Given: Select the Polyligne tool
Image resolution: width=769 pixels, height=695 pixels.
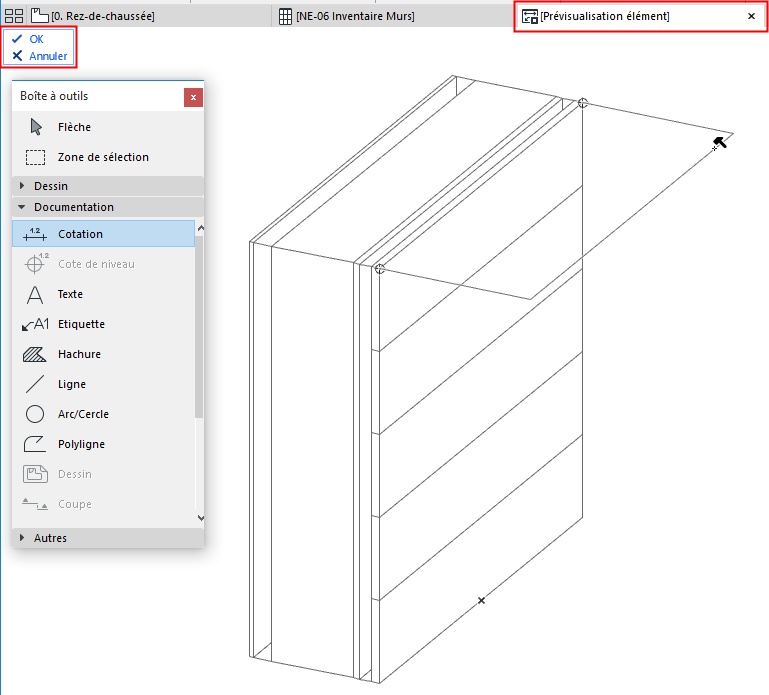Looking at the screenshot, I should coord(103,443).
